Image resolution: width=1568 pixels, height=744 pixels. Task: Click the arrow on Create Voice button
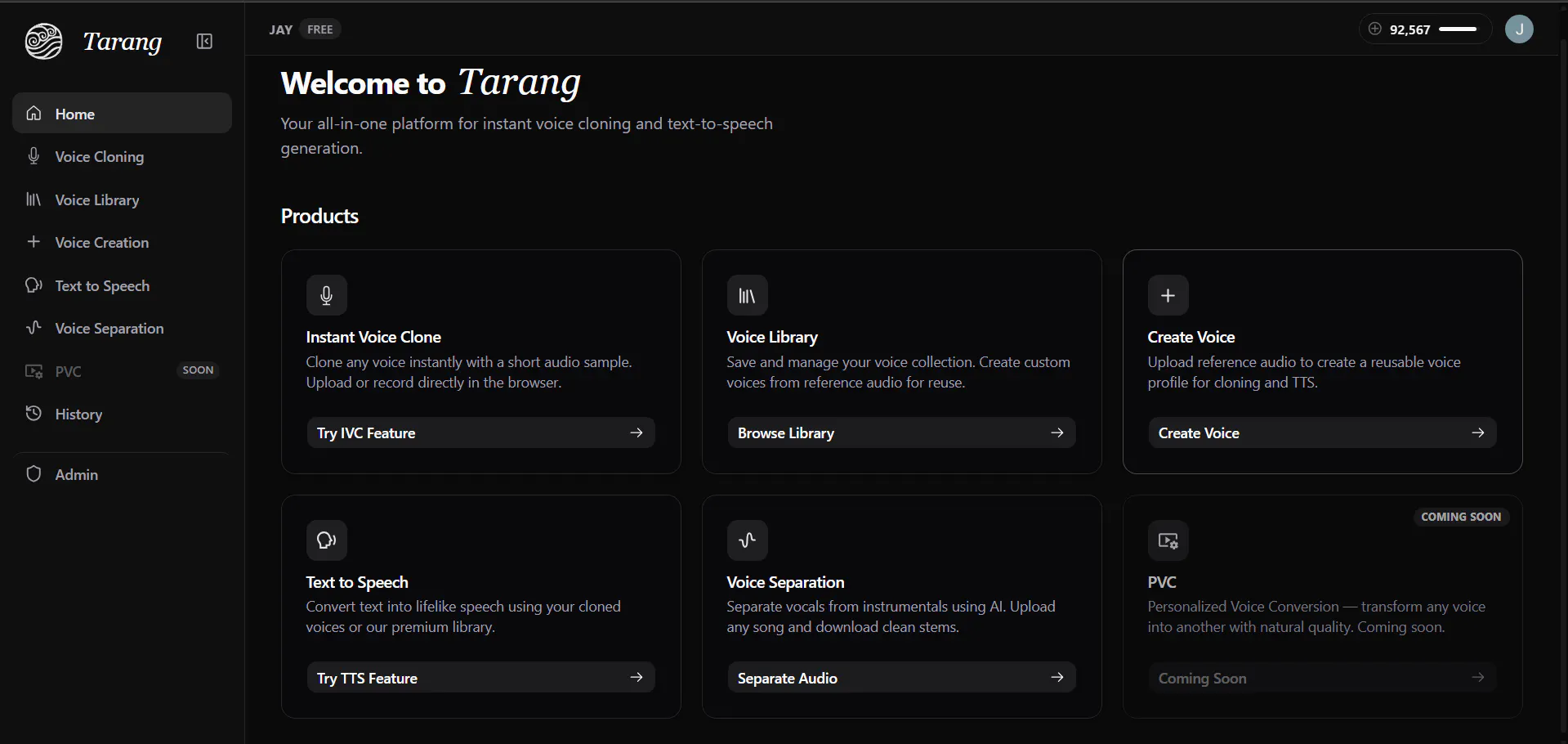(x=1478, y=433)
